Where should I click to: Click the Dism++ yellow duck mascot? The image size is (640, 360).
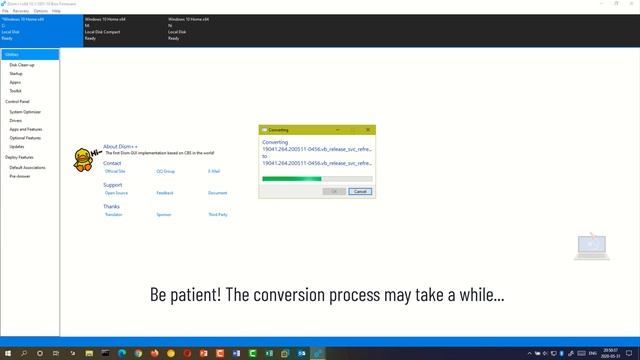coord(83,160)
